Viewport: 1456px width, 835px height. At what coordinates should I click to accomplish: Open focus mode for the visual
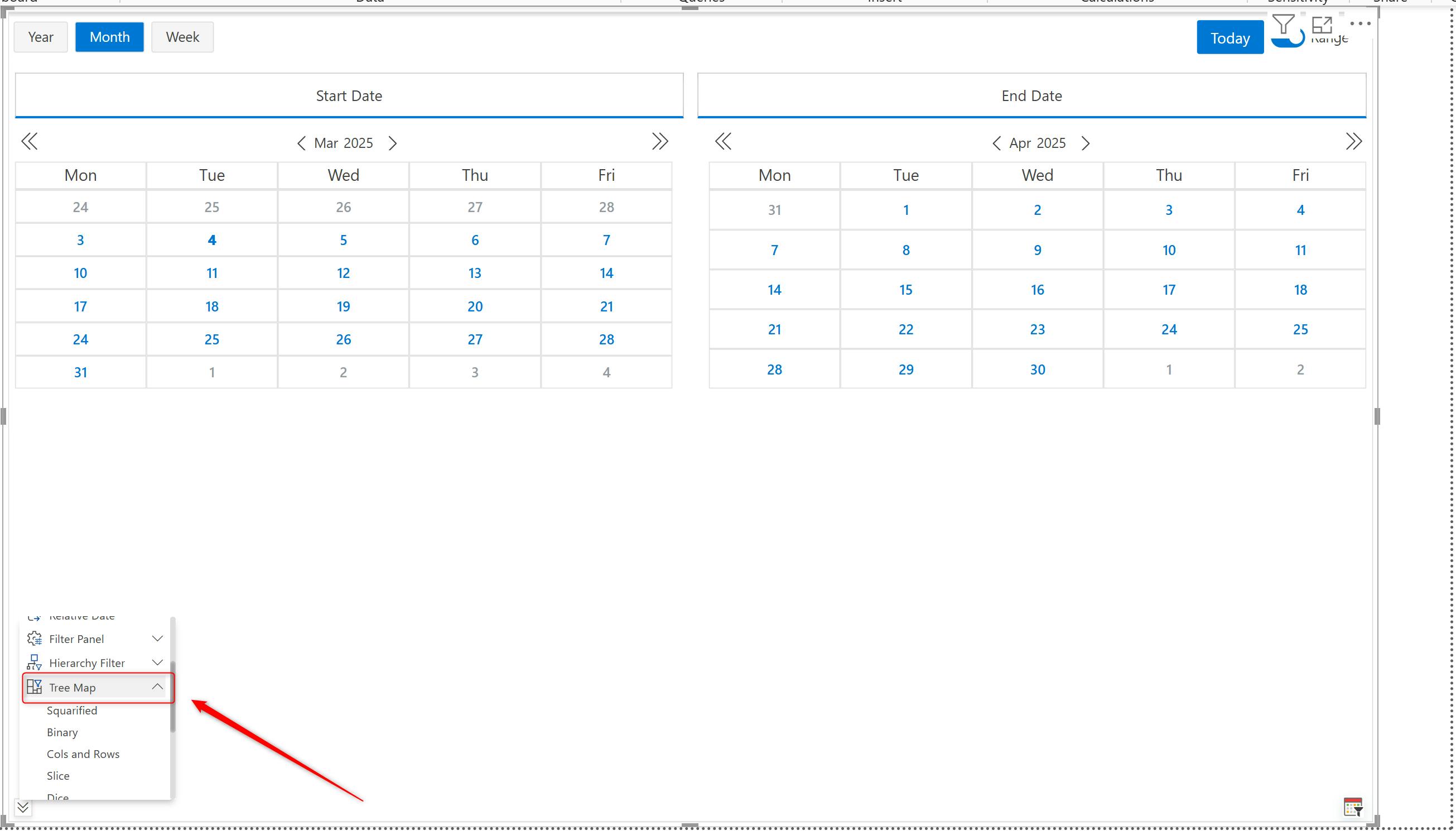(x=1322, y=24)
